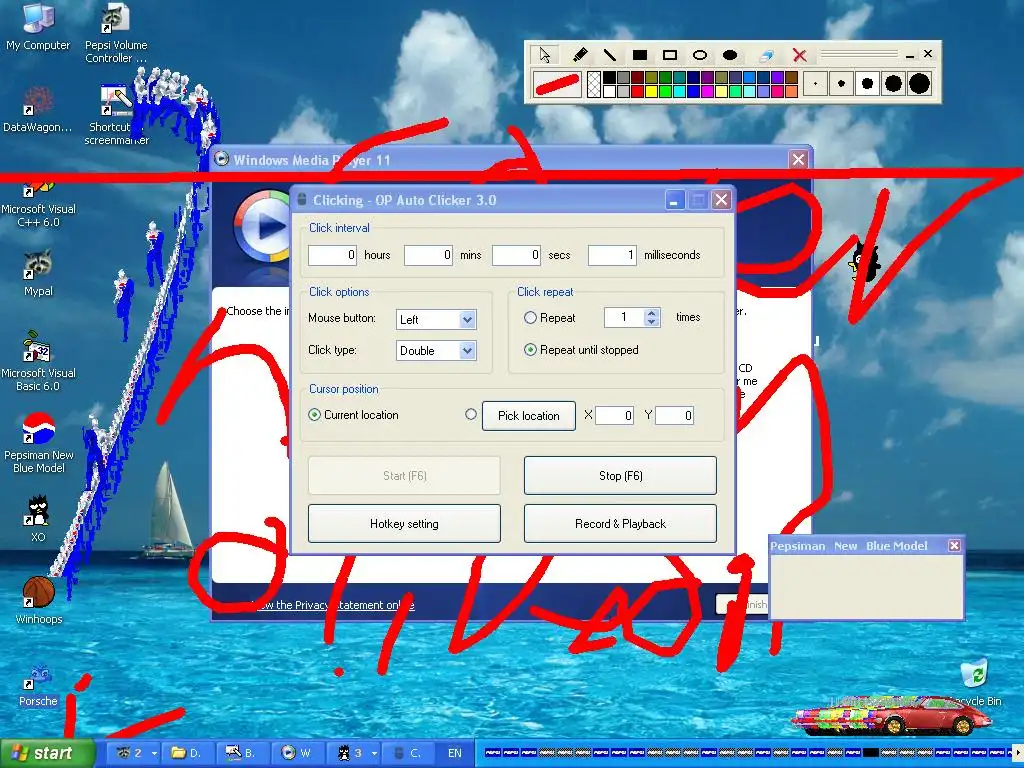Select the filled ellipse tool
The height and width of the screenshot is (768, 1024).
tap(730, 55)
